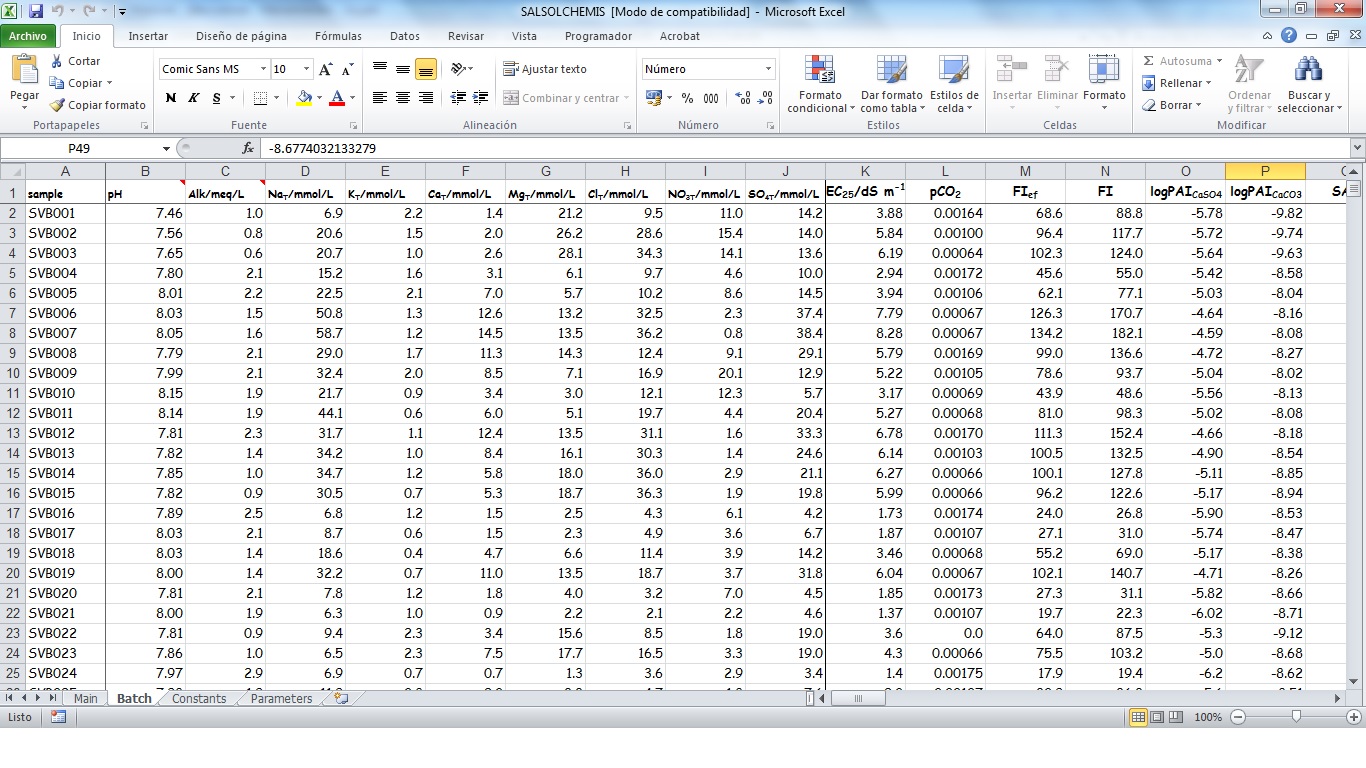Open the Vista ribbon tab
The width and height of the screenshot is (1366, 768).
[524, 36]
